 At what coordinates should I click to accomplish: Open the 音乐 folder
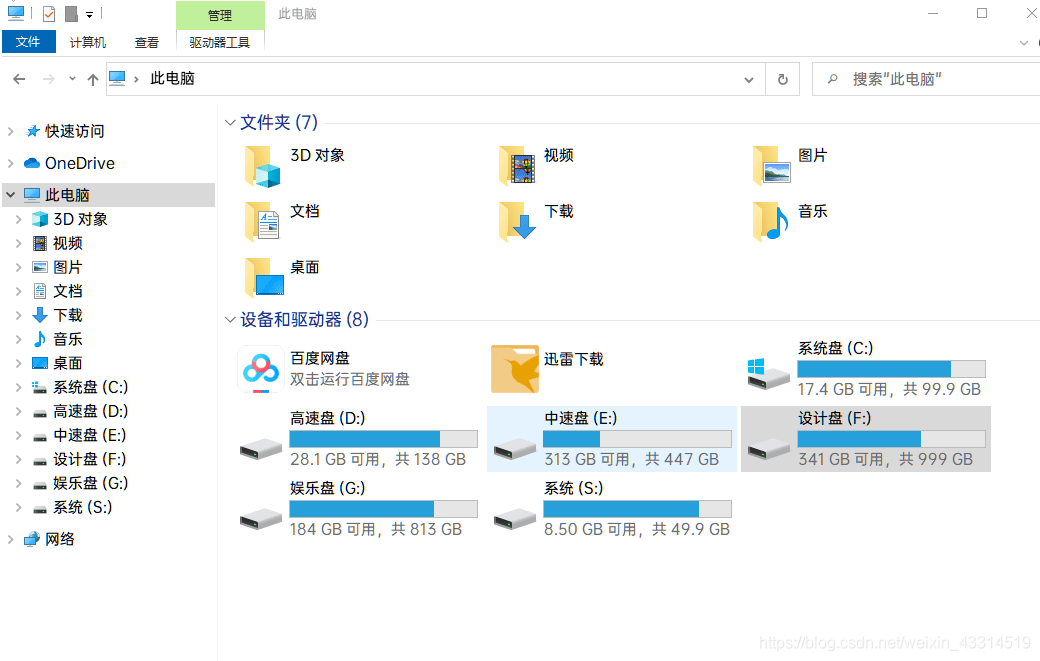pos(812,211)
